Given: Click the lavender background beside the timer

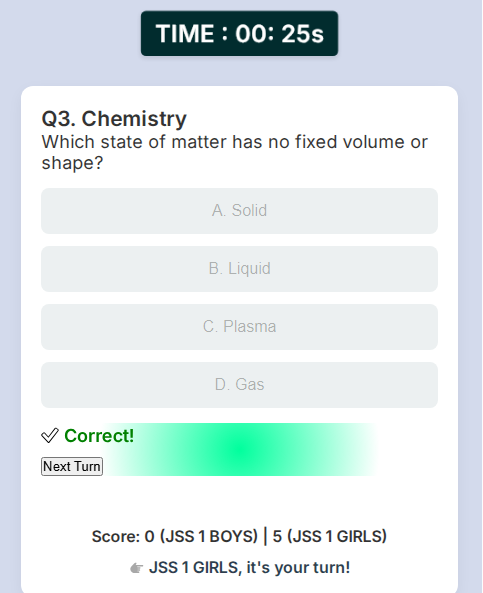Looking at the screenshot, I should pyautogui.click(x=397, y=34).
